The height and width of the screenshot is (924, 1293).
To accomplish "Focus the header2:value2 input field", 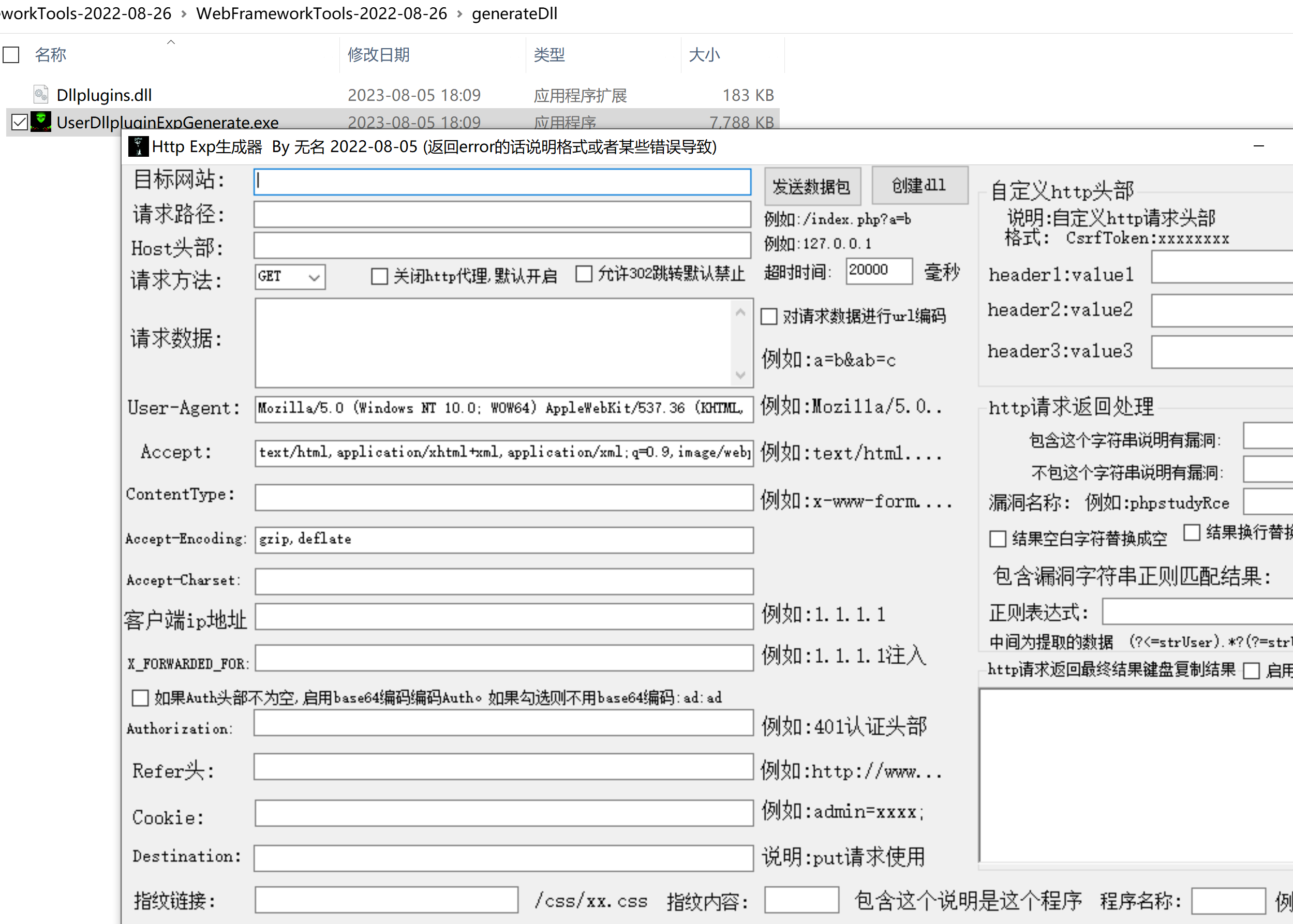I will [1223, 310].
